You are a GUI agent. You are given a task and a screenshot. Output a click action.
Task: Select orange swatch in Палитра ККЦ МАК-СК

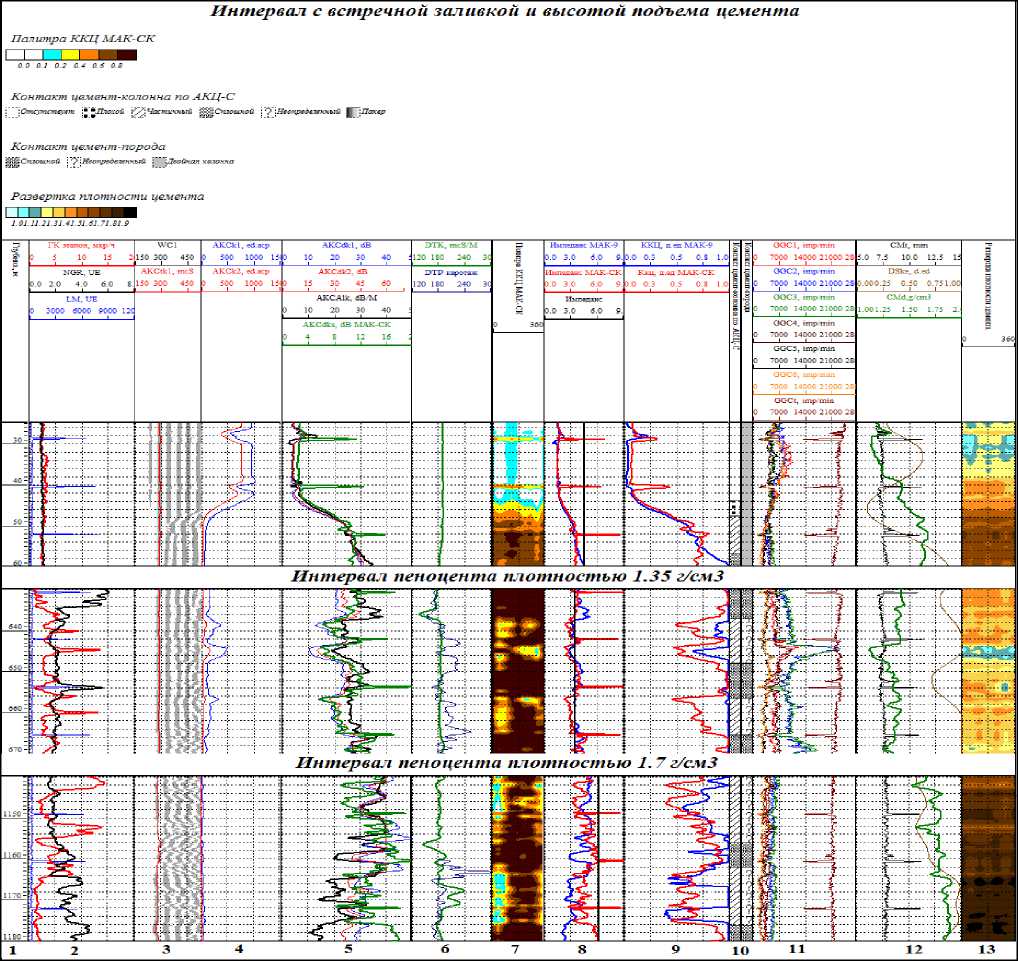89,55
